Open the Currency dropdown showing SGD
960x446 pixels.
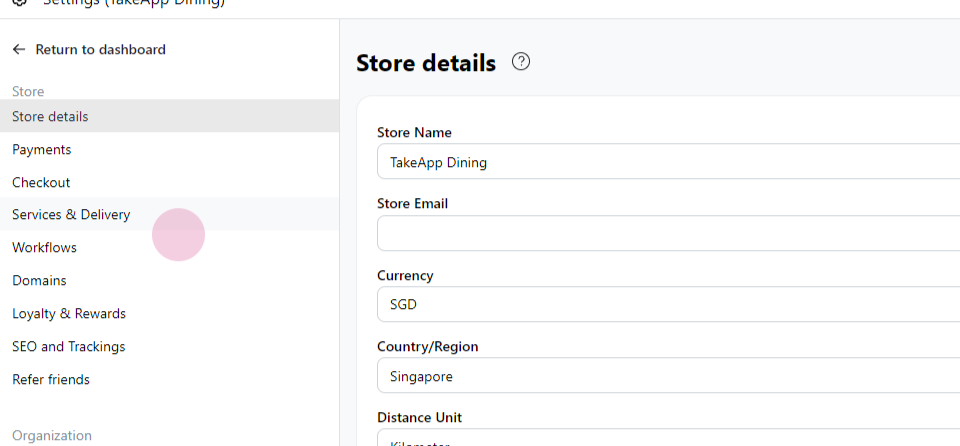(669, 304)
